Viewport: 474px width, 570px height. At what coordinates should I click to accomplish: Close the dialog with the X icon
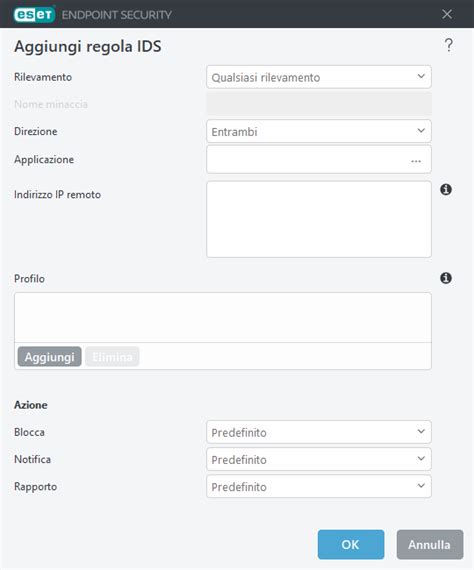[x=447, y=14]
